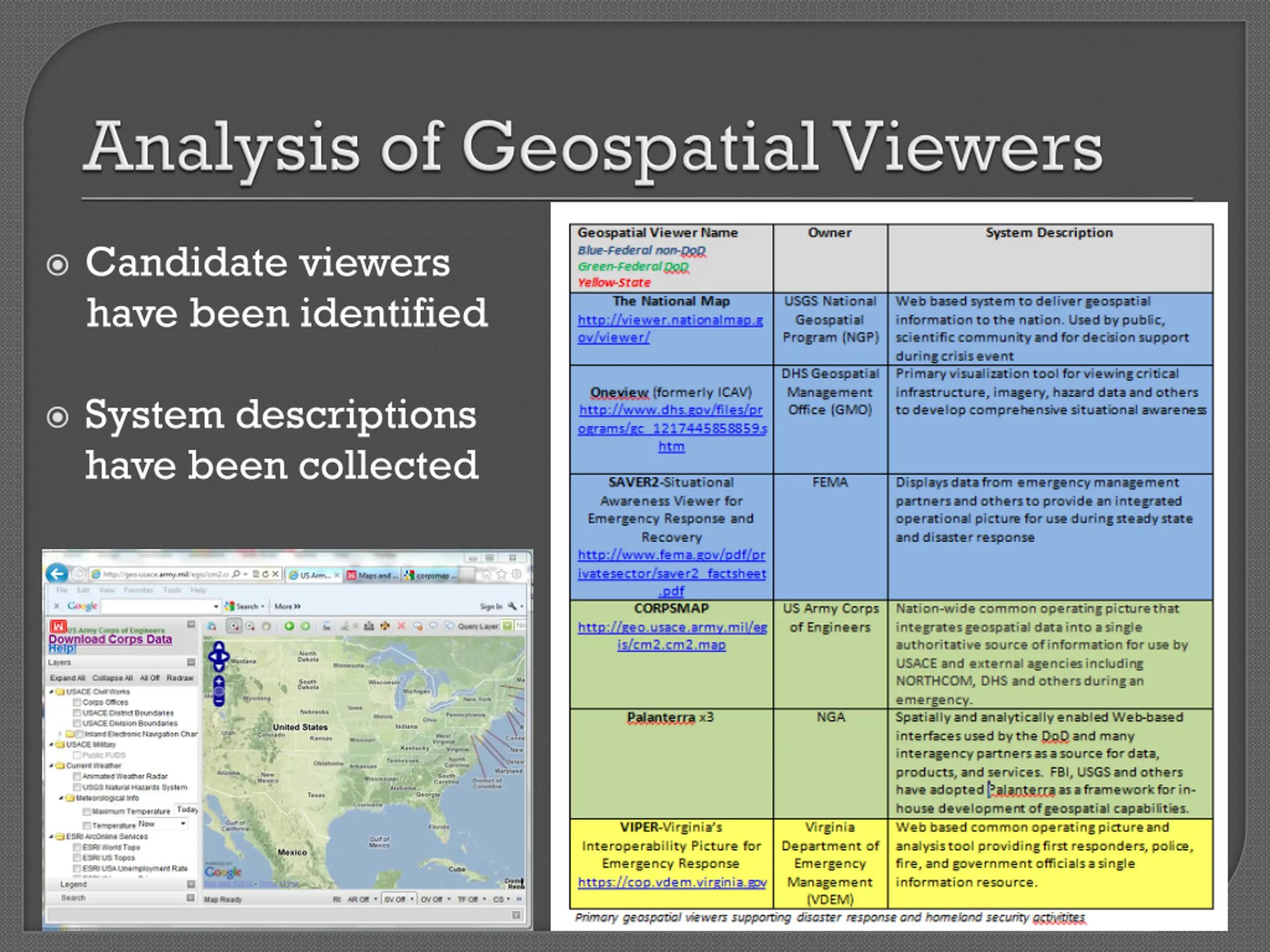Enable the Corps Offices layer checkbox
This screenshot has height=952, width=1270.
(76, 702)
